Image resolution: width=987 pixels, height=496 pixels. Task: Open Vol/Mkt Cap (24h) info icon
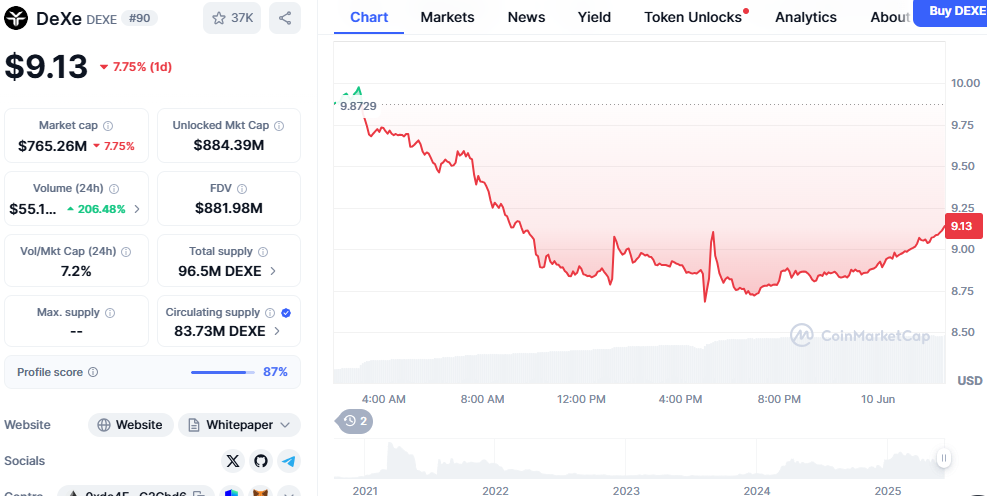[126, 252]
